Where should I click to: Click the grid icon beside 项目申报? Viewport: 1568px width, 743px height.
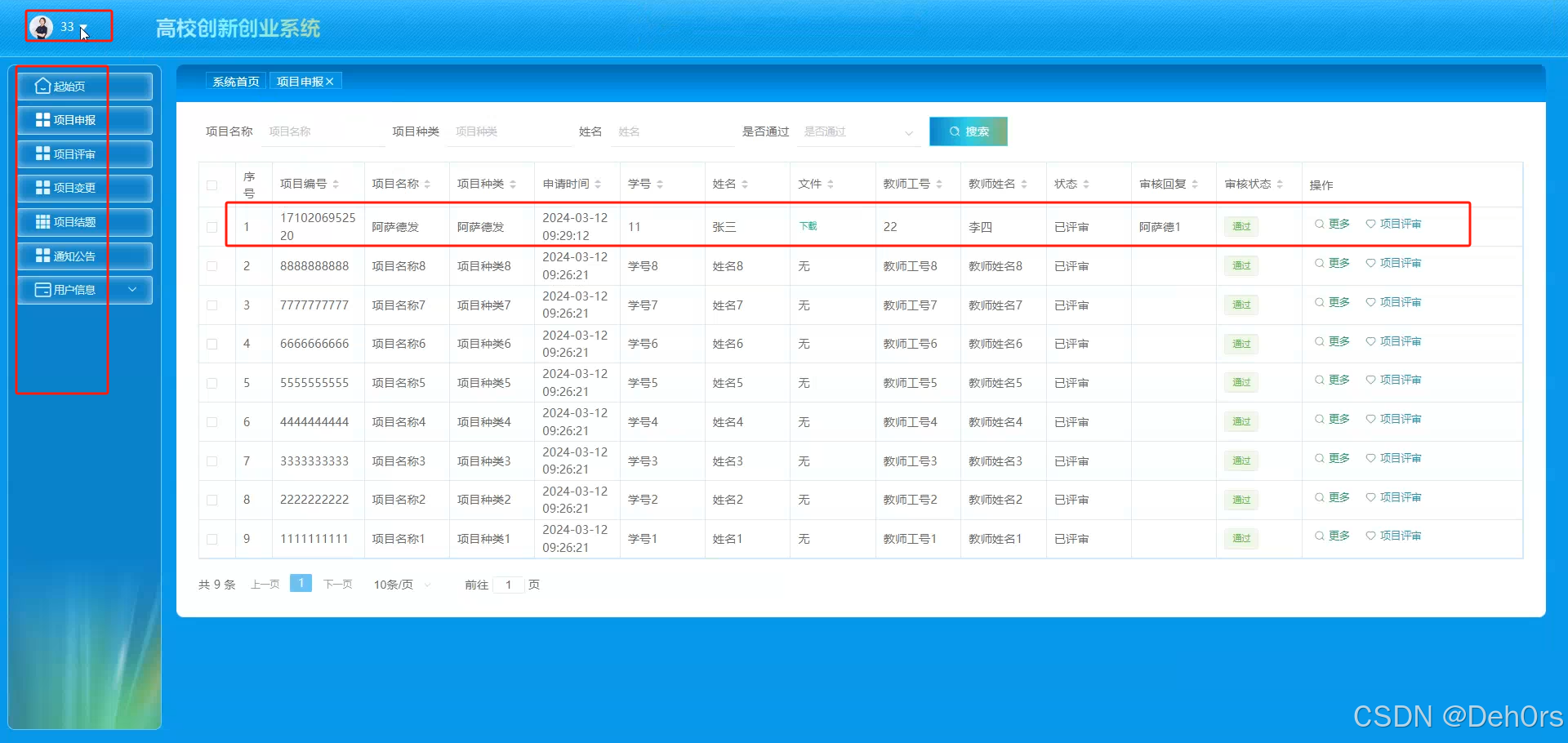coord(43,119)
